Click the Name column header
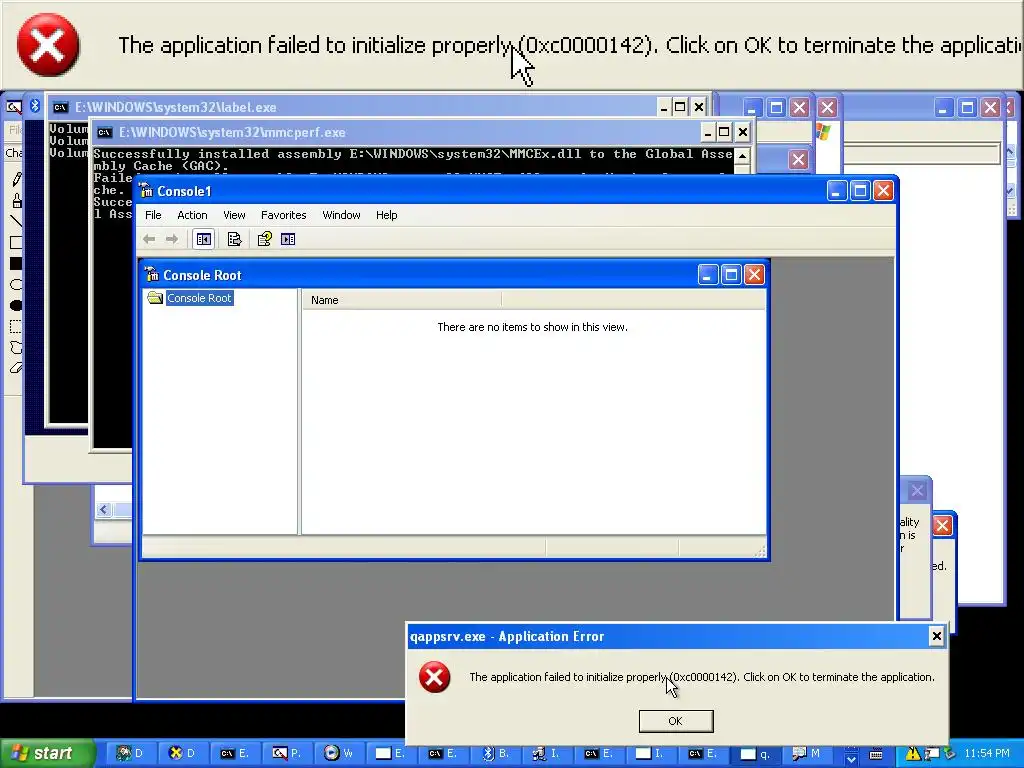The width and height of the screenshot is (1024, 768). click(x=402, y=300)
